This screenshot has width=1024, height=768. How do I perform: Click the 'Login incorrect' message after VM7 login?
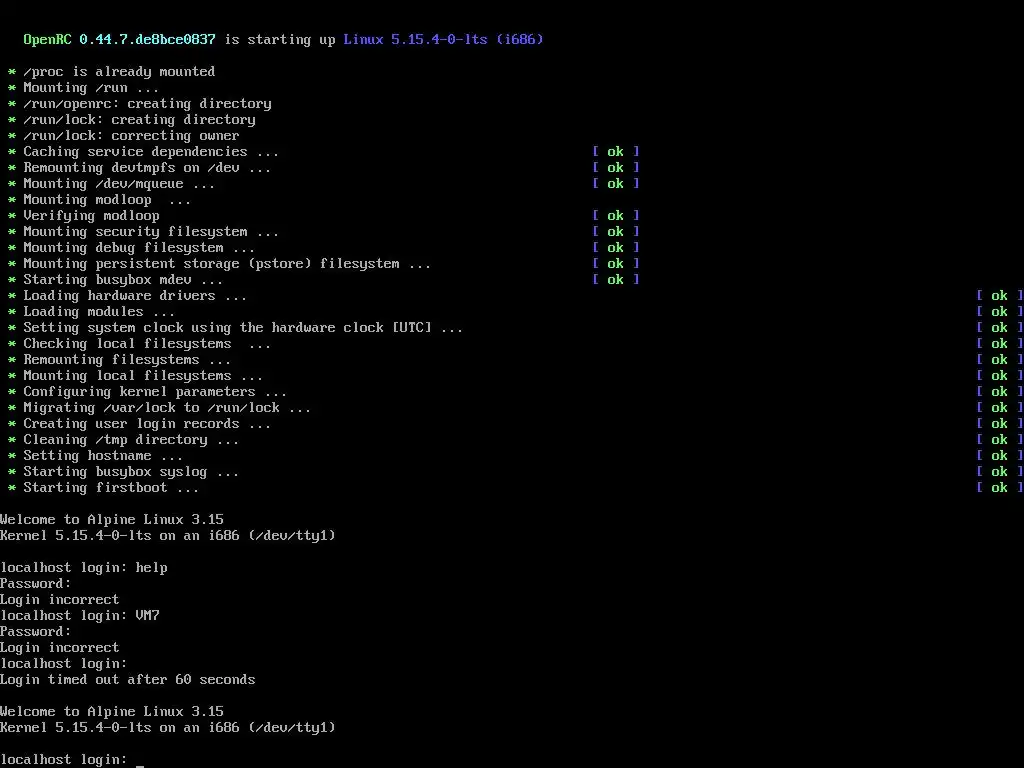(59, 648)
